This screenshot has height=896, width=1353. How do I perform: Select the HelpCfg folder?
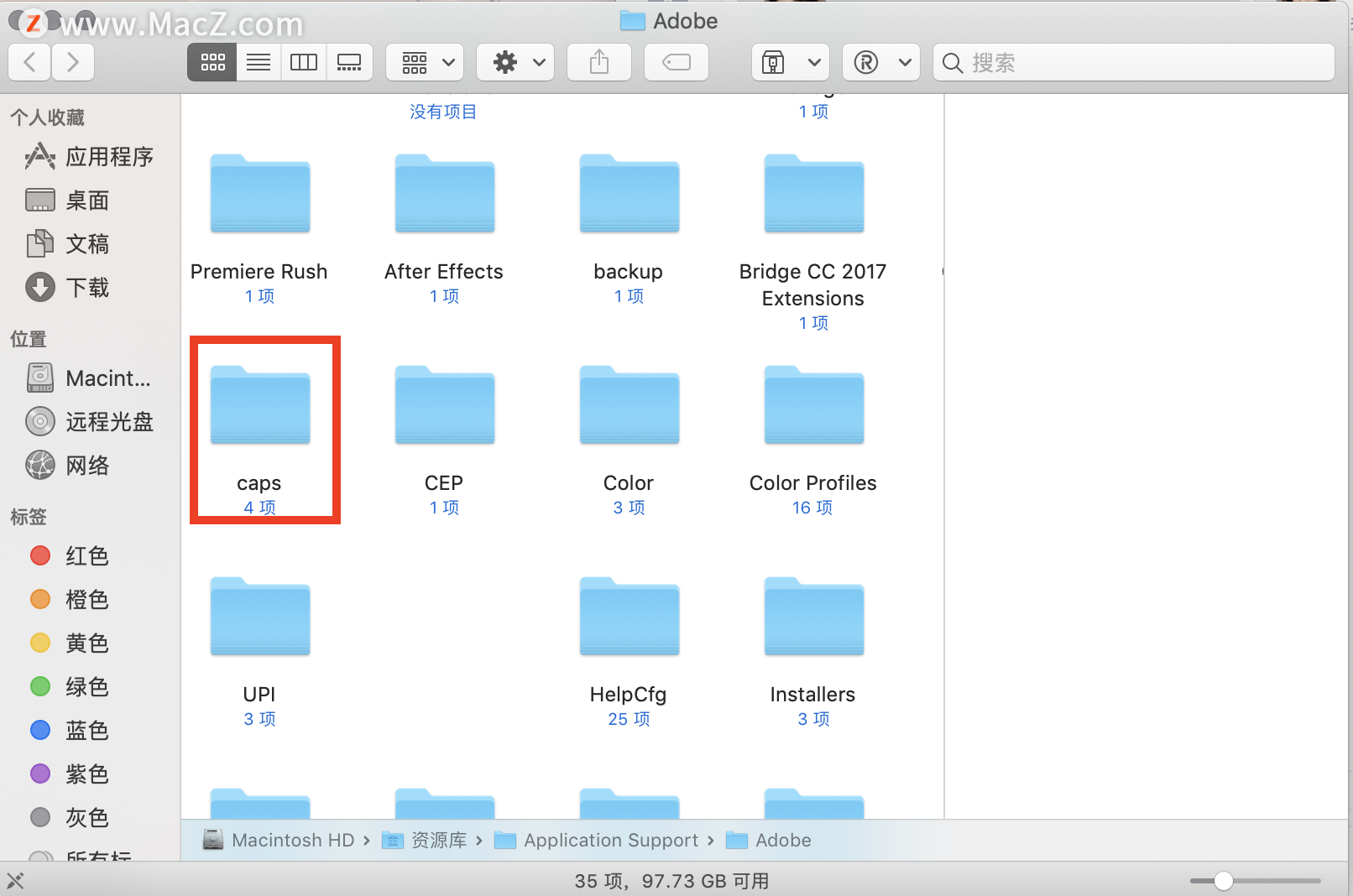[629, 617]
